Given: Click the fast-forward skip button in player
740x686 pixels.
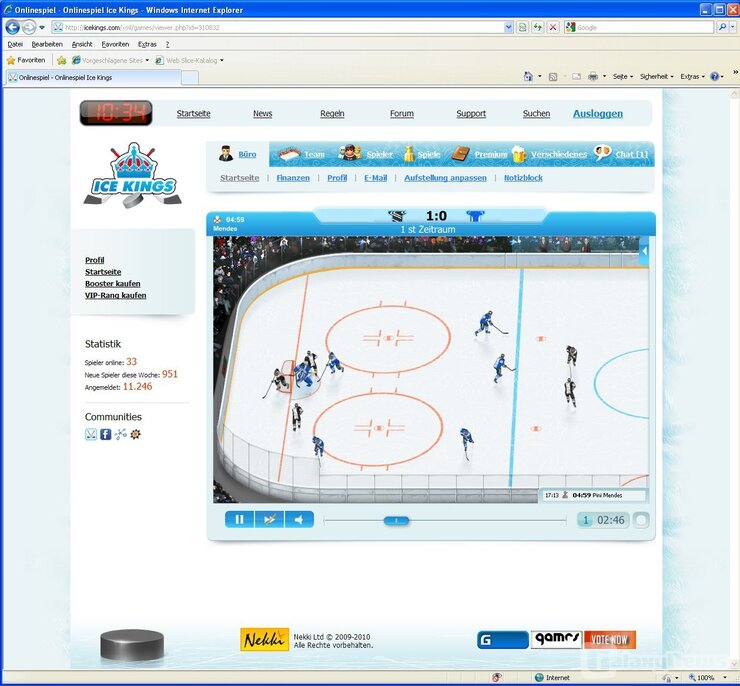Looking at the screenshot, I should click(x=269, y=519).
